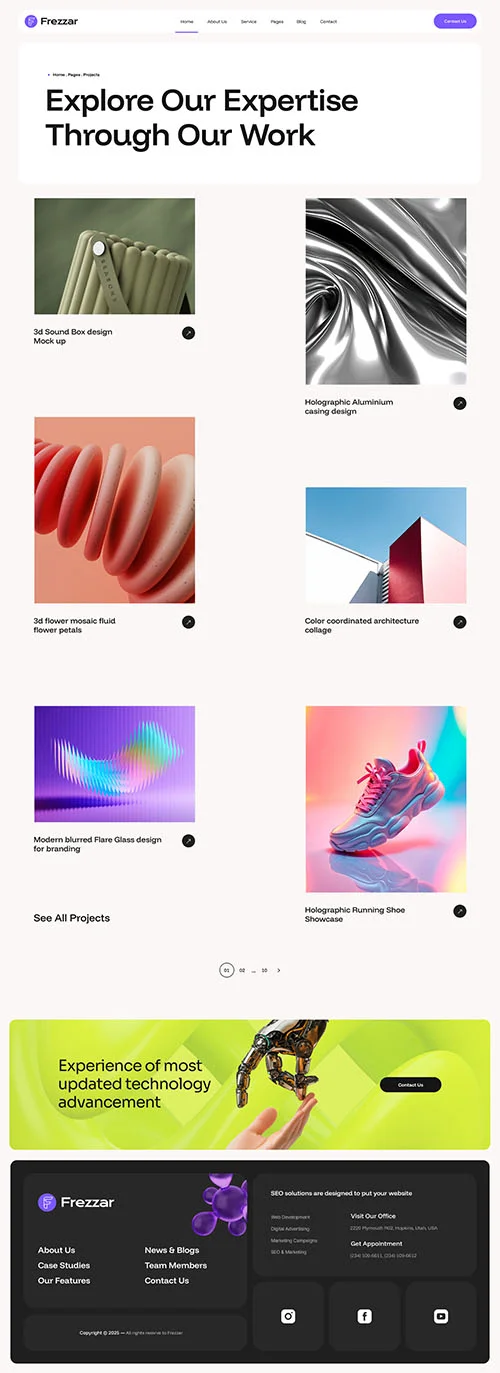Viewport: 500px width, 1373px height.
Task: Jump to page 10 in pagination
Action: tap(264, 970)
